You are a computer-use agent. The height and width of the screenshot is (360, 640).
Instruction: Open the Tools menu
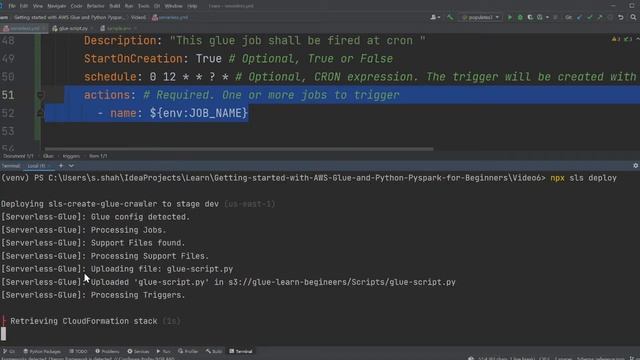point(143,6)
